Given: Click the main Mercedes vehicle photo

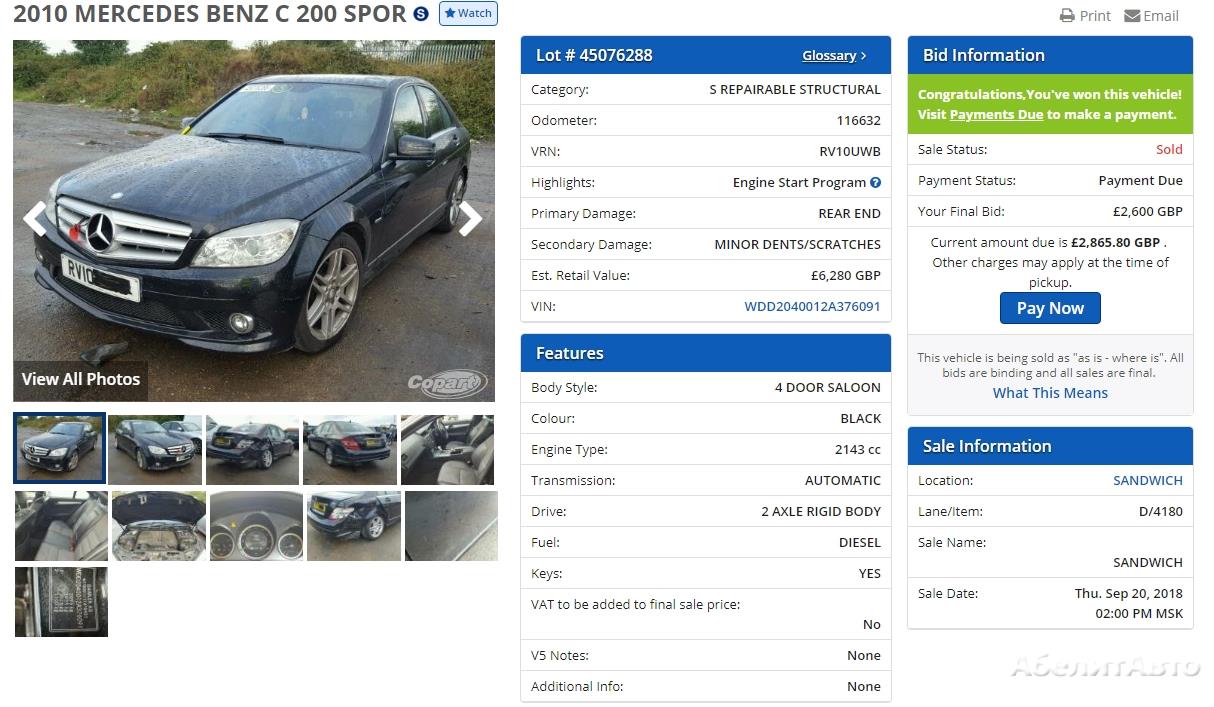Looking at the screenshot, I should (254, 221).
